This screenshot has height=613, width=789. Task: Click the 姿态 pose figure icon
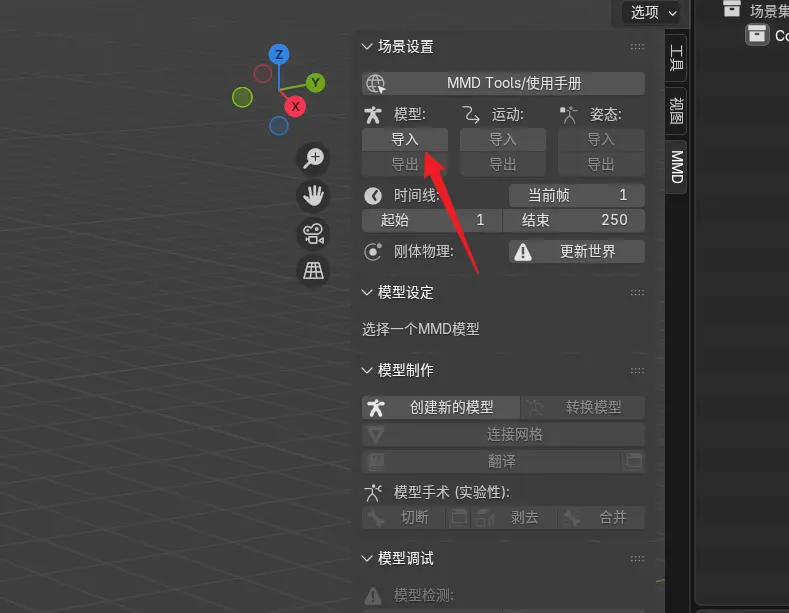(569, 115)
